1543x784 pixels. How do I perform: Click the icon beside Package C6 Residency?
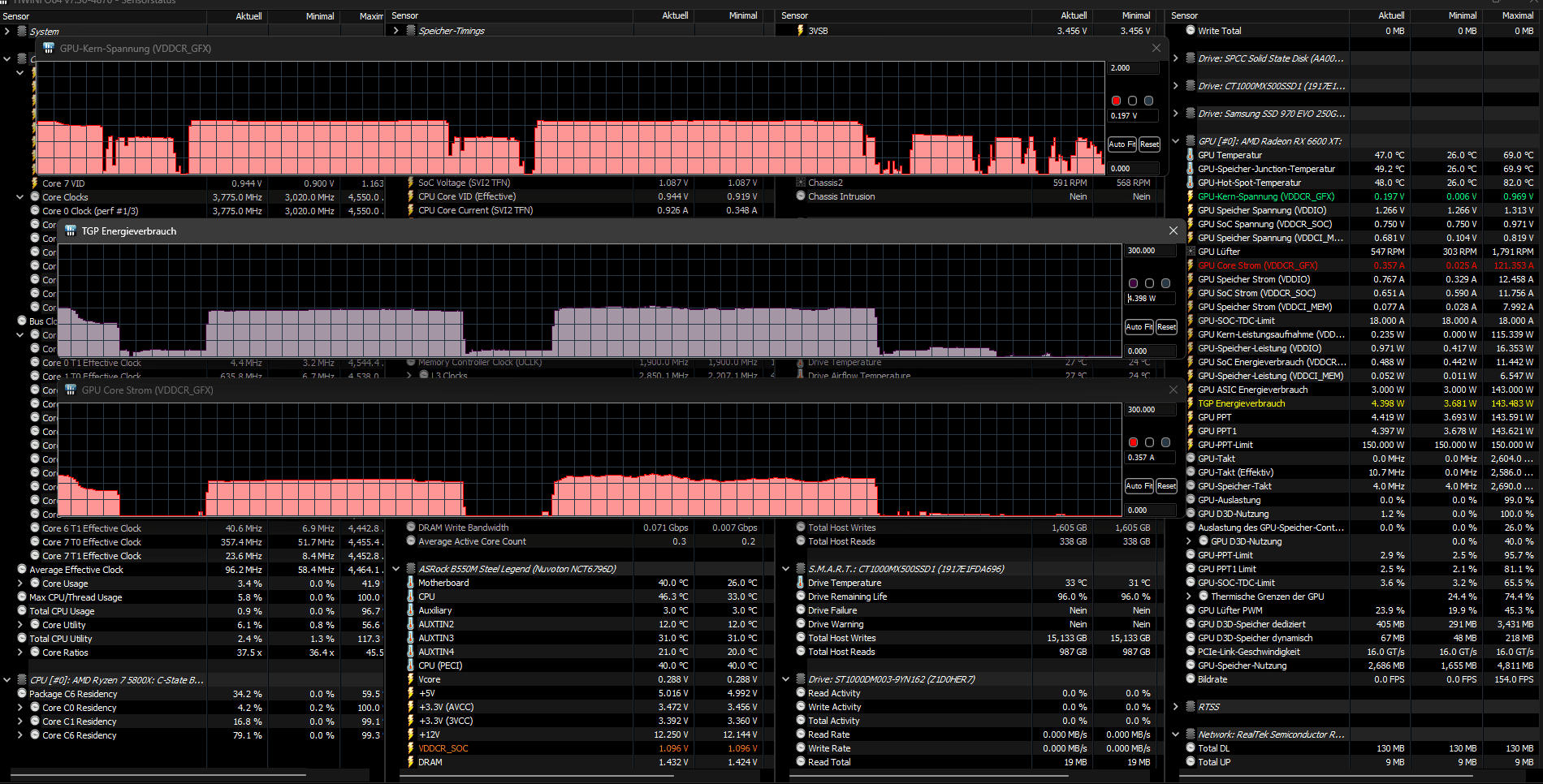[x=22, y=694]
